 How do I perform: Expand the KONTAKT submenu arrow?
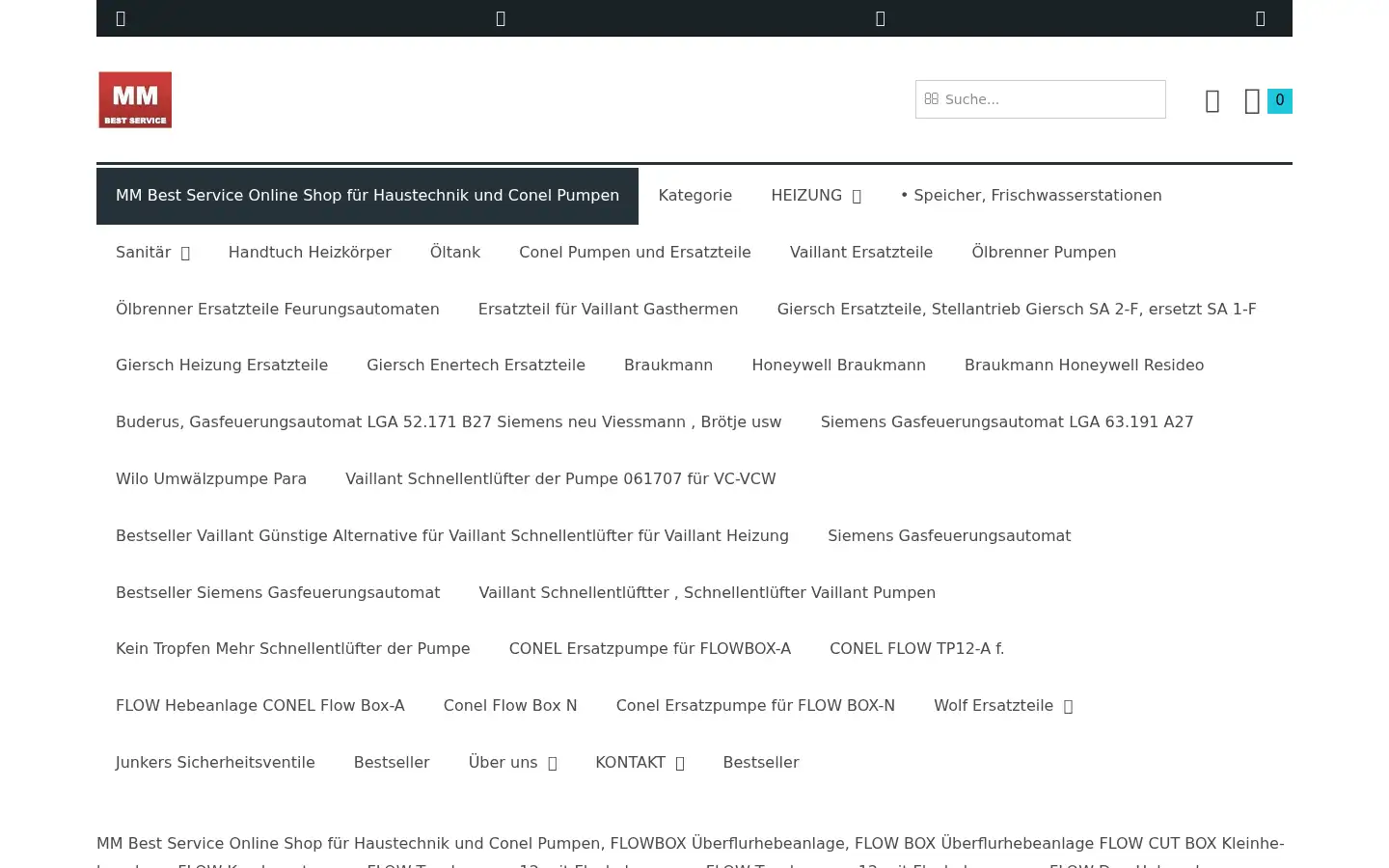coord(680,764)
